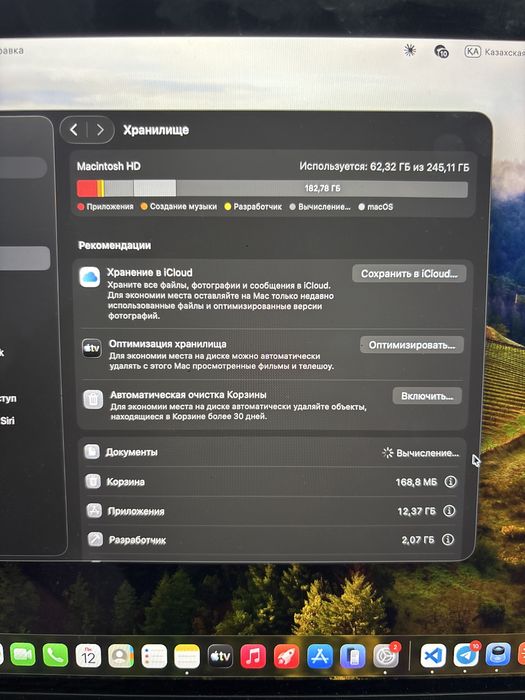Click the Хранение в iCloud title
525x700 pixels.
pos(150,272)
